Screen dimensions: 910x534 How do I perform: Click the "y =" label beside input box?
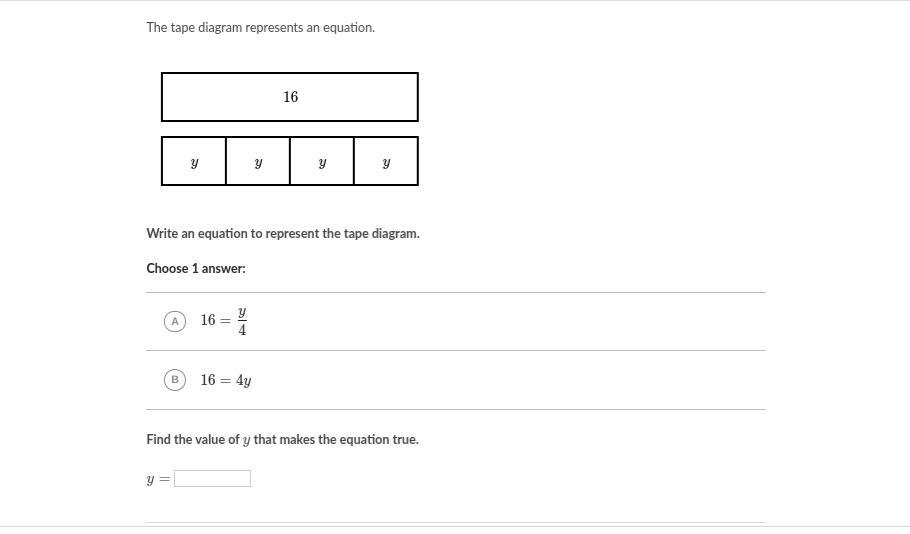point(158,479)
